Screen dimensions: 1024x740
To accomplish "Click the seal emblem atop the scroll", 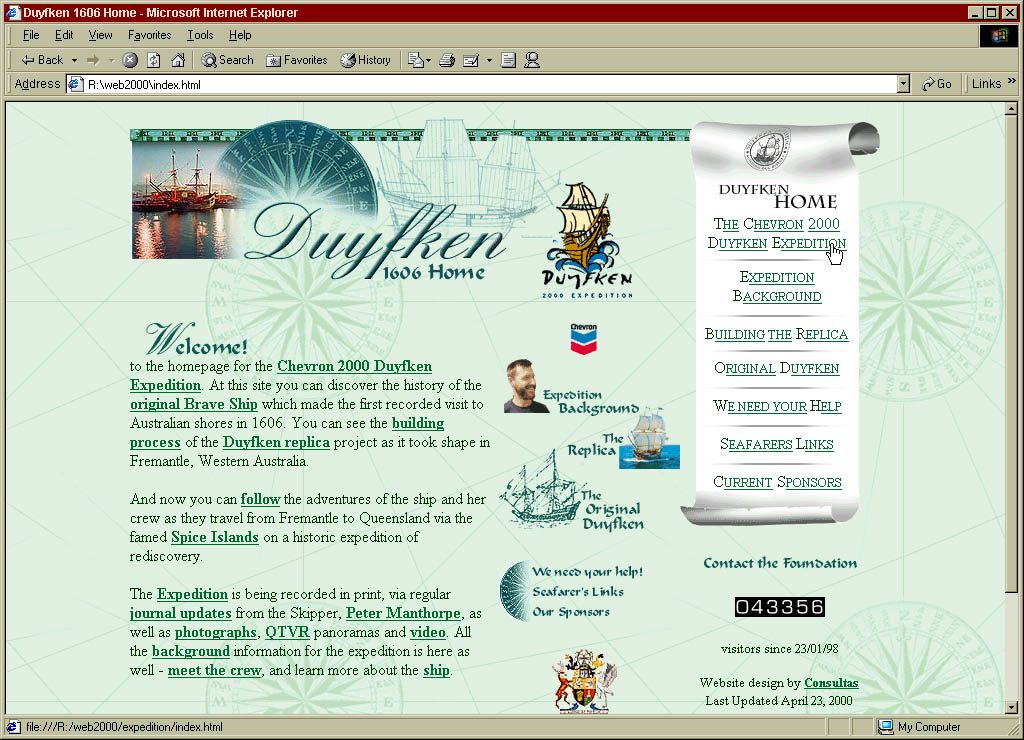I will 766,150.
